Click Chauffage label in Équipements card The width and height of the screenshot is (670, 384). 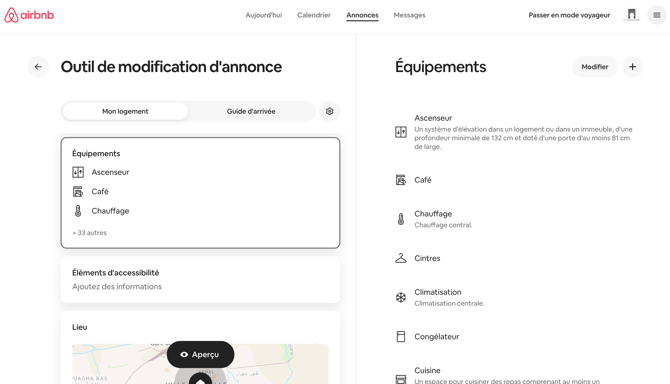click(x=110, y=211)
